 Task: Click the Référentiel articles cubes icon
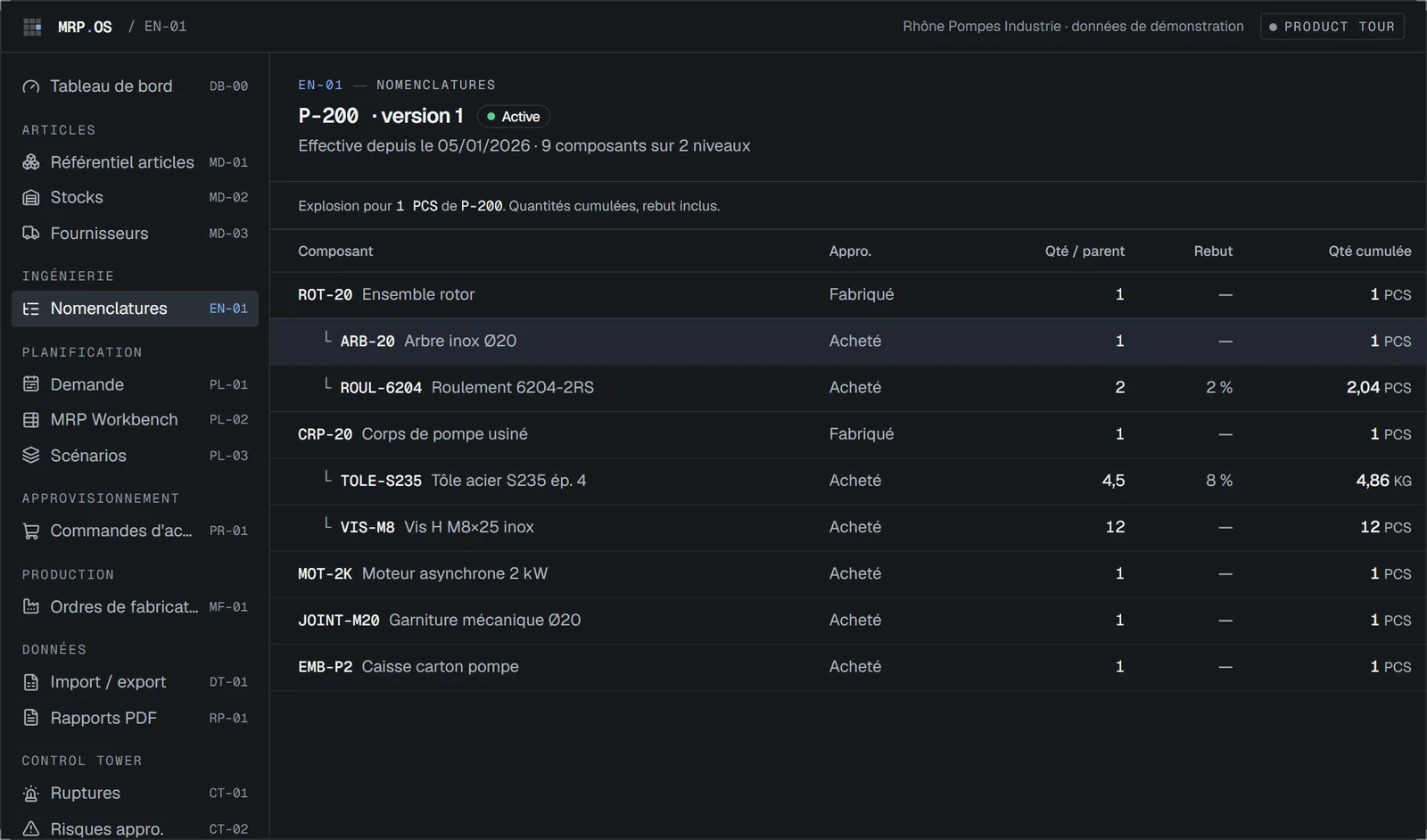pos(31,162)
